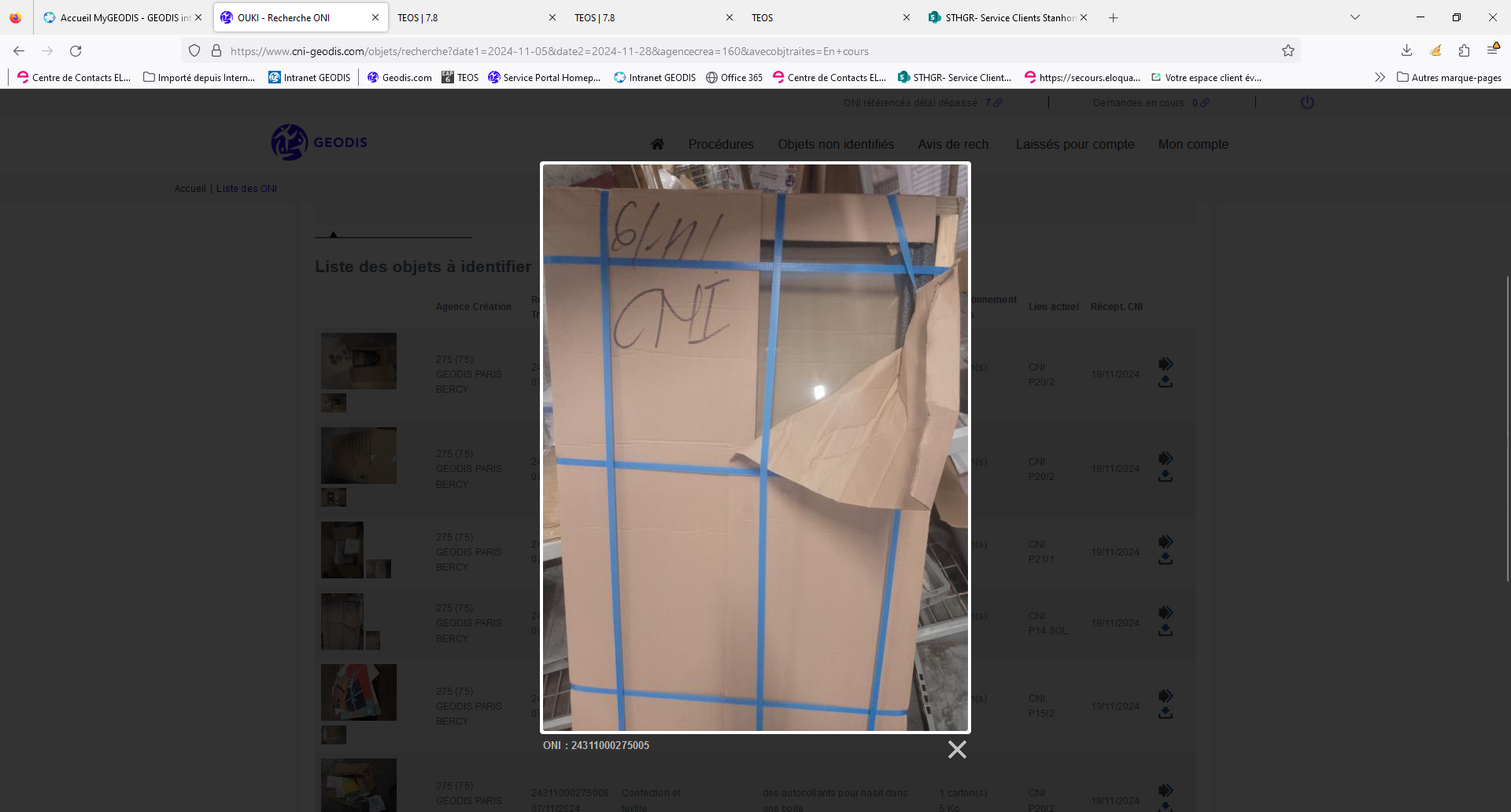Click the home icon in navigation
The width and height of the screenshot is (1511, 812).
pyautogui.click(x=657, y=144)
